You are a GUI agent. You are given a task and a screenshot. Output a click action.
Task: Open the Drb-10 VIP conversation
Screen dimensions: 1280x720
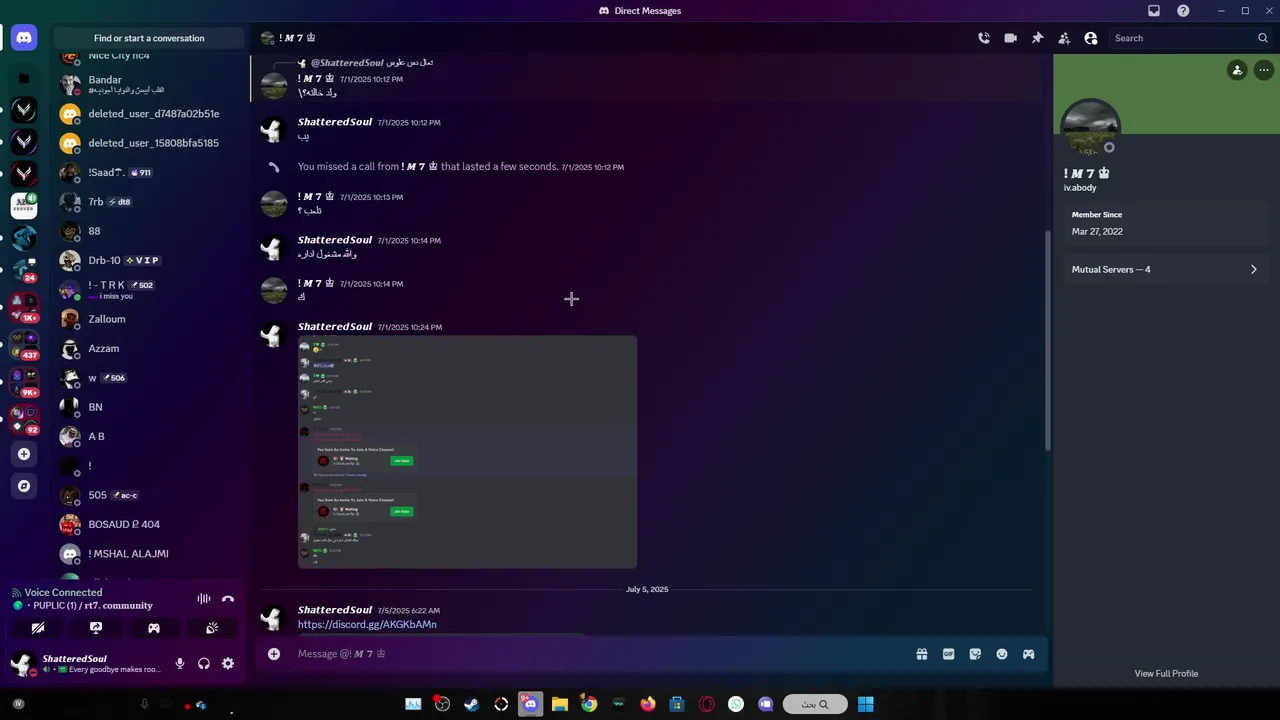tap(149, 260)
